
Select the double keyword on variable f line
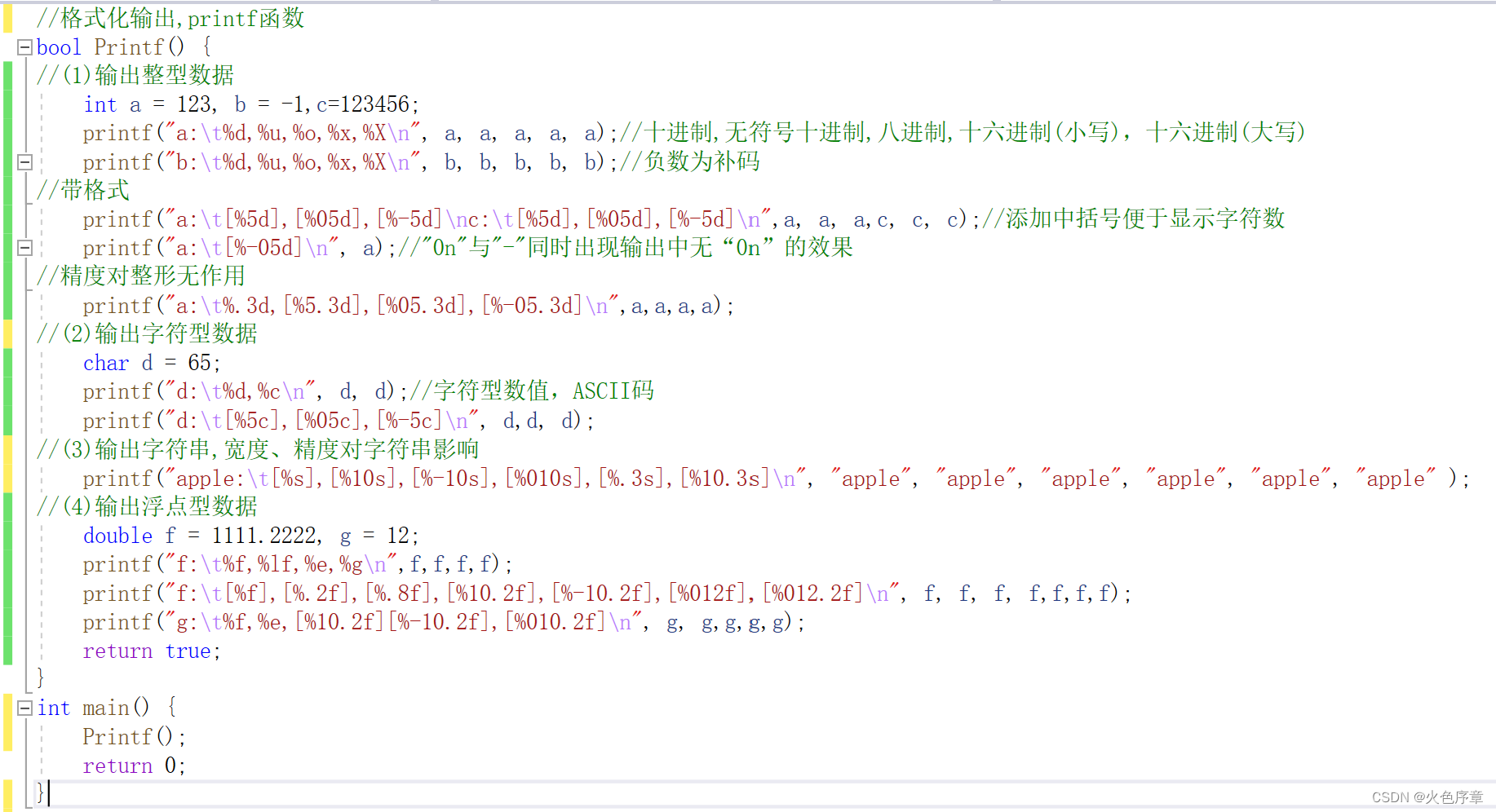click(x=117, y=536)
